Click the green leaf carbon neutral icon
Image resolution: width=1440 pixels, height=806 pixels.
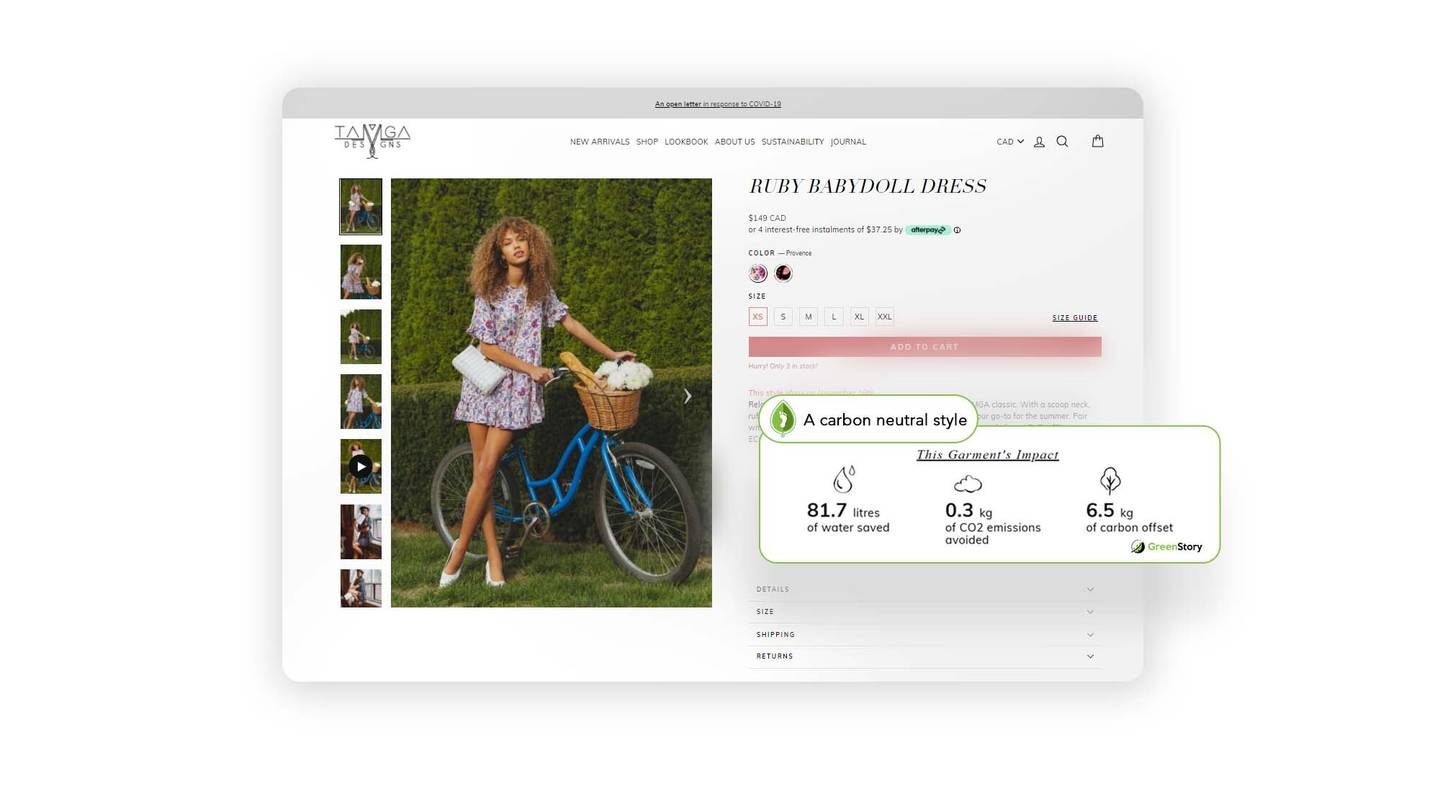[783, 419]
